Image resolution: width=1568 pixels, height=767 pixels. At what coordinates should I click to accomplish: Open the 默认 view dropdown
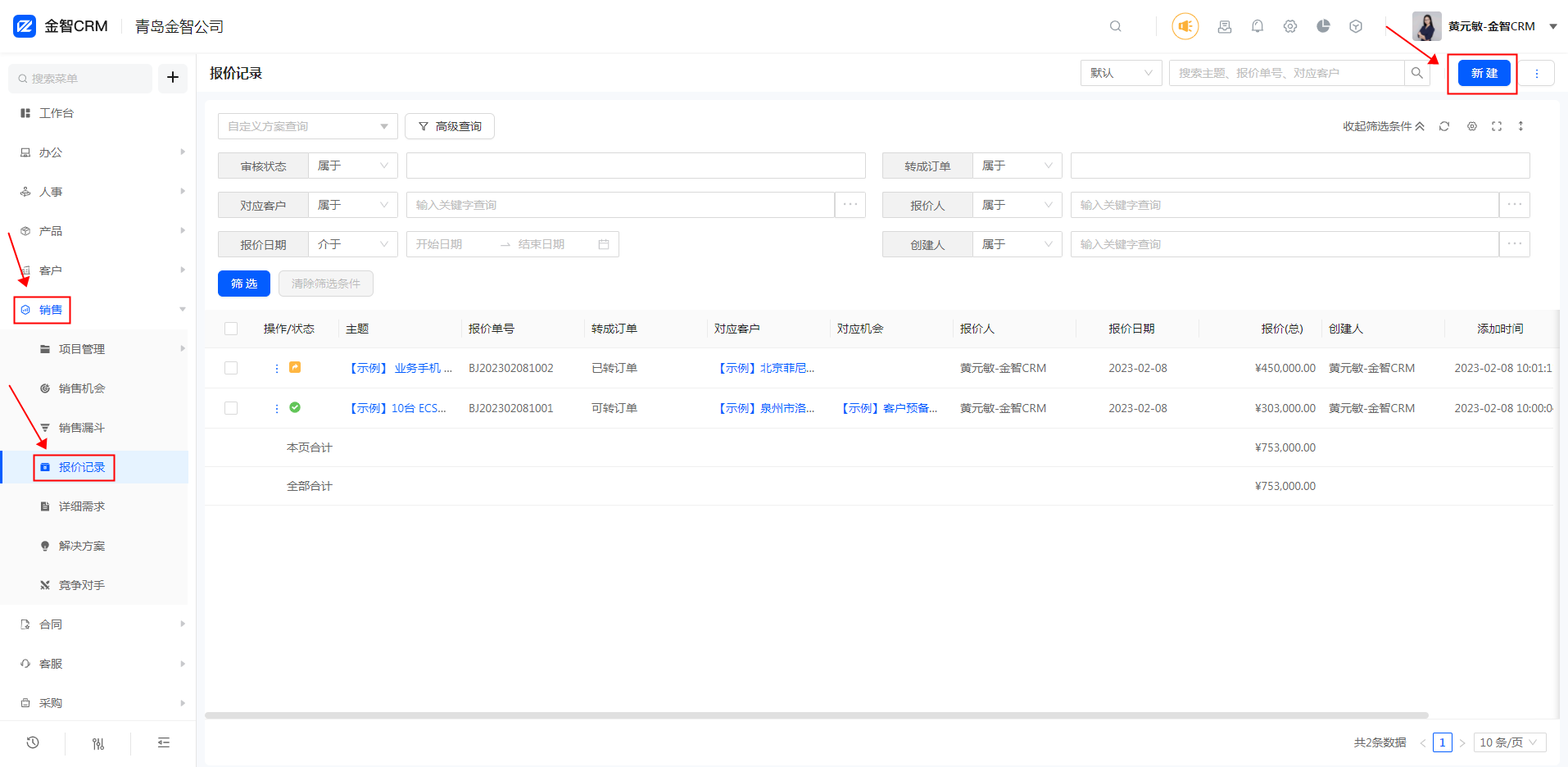click(1121, 73)
